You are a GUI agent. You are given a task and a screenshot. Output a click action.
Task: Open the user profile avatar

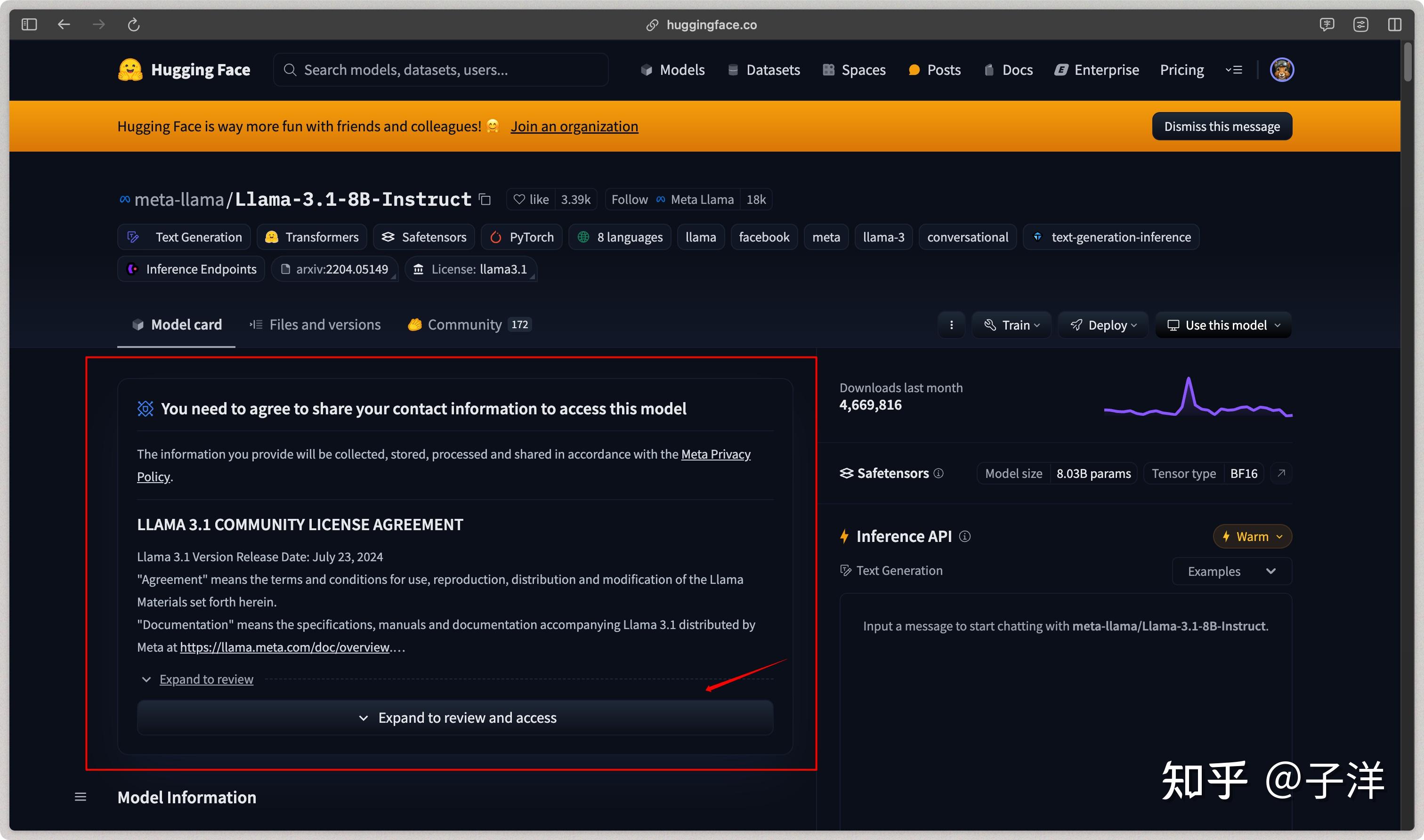point(1281,70)
